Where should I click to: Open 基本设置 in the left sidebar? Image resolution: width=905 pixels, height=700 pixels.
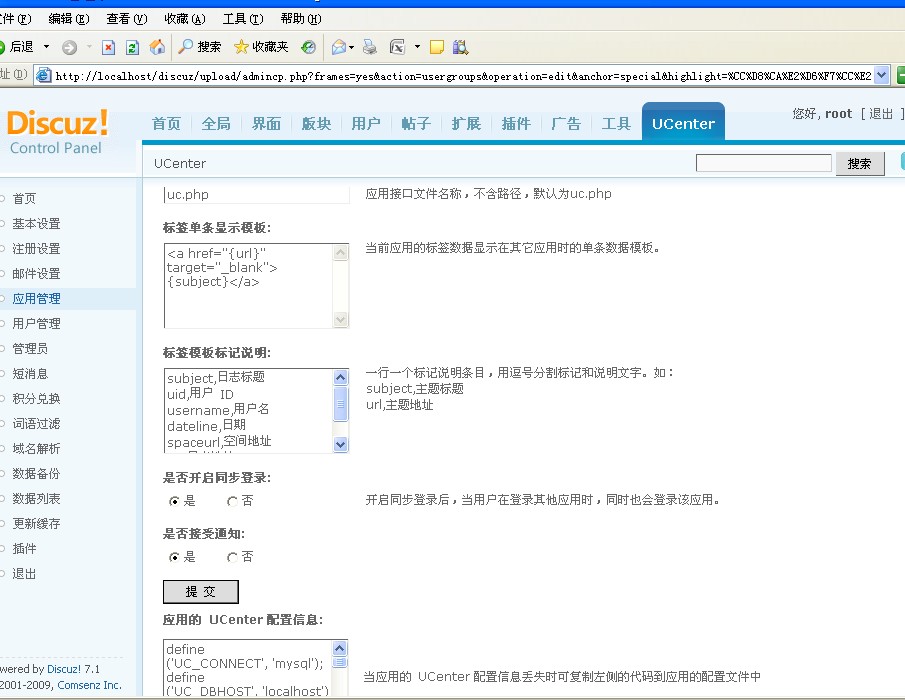pos(36,224)
